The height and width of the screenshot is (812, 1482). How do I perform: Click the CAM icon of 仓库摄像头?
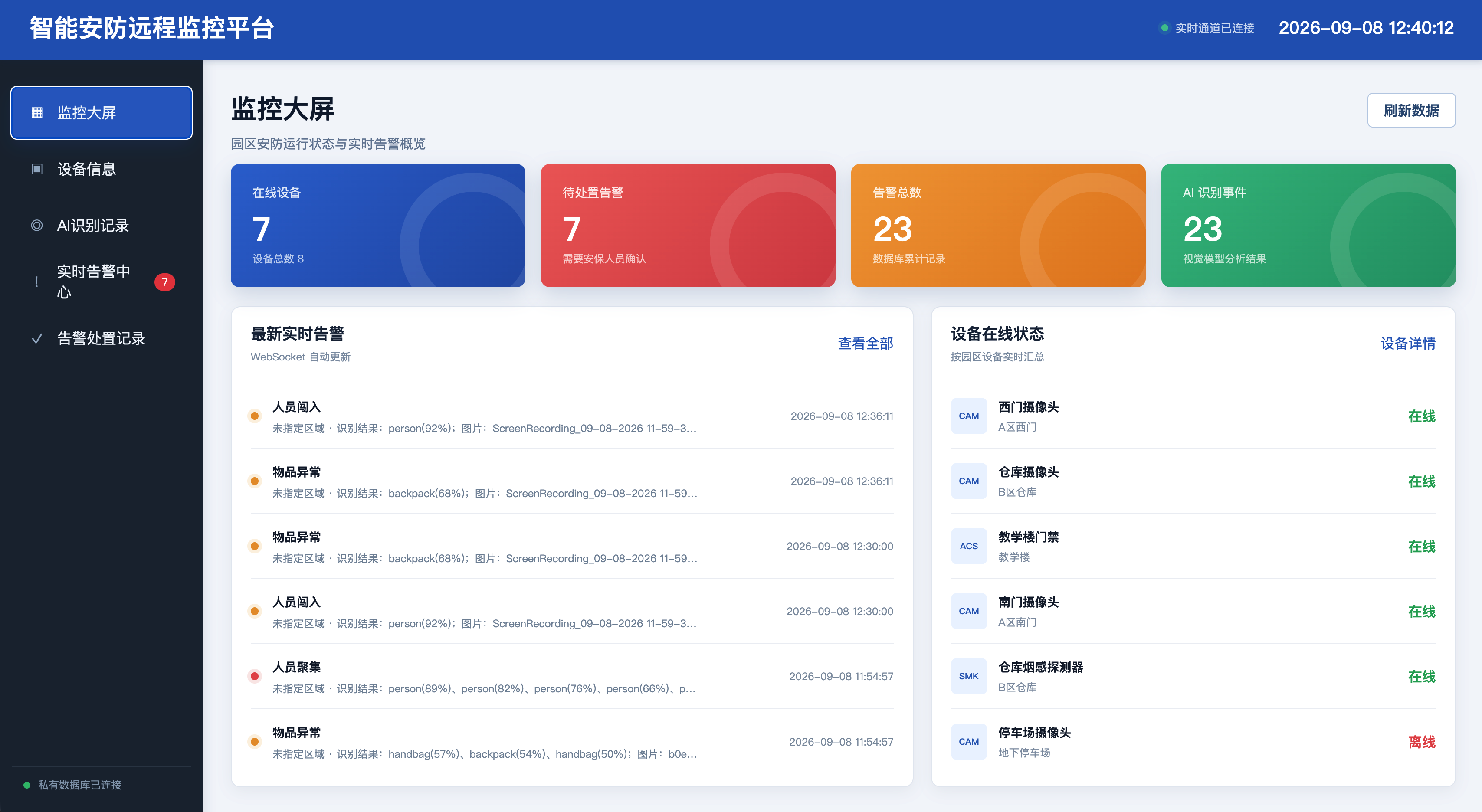pos(969,481)
